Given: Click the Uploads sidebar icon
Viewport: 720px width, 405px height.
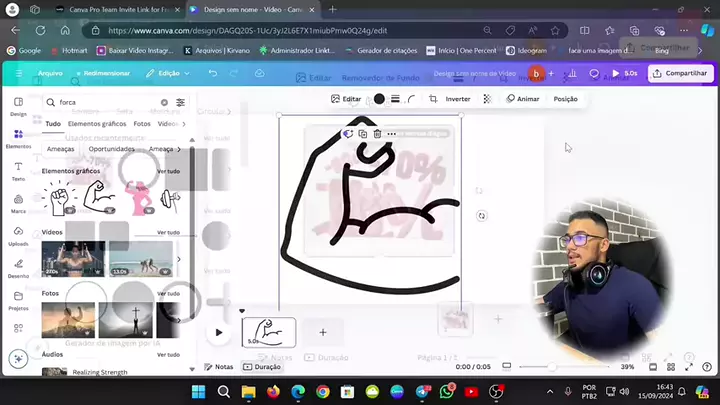Looking at the screenshot, I should (x=18, y=236).
